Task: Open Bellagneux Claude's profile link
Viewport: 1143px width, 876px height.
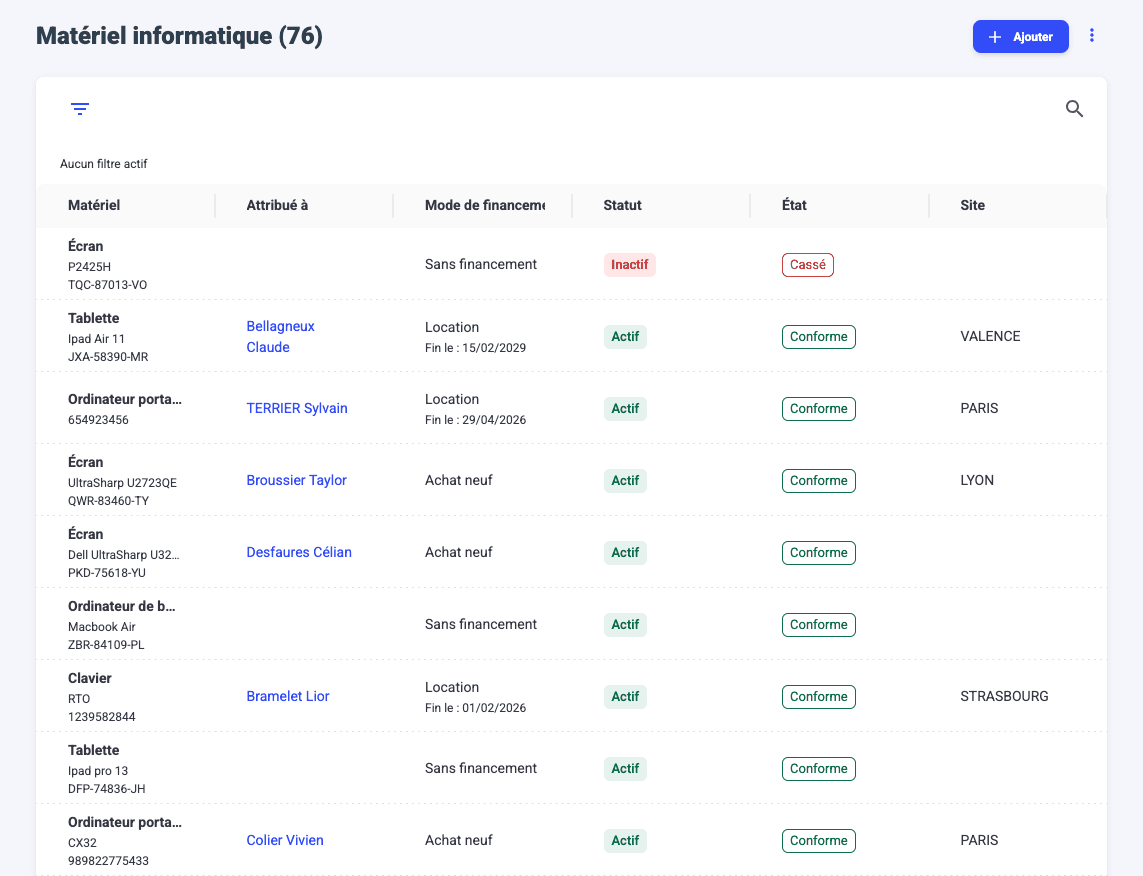Action: tap(281, 337)
